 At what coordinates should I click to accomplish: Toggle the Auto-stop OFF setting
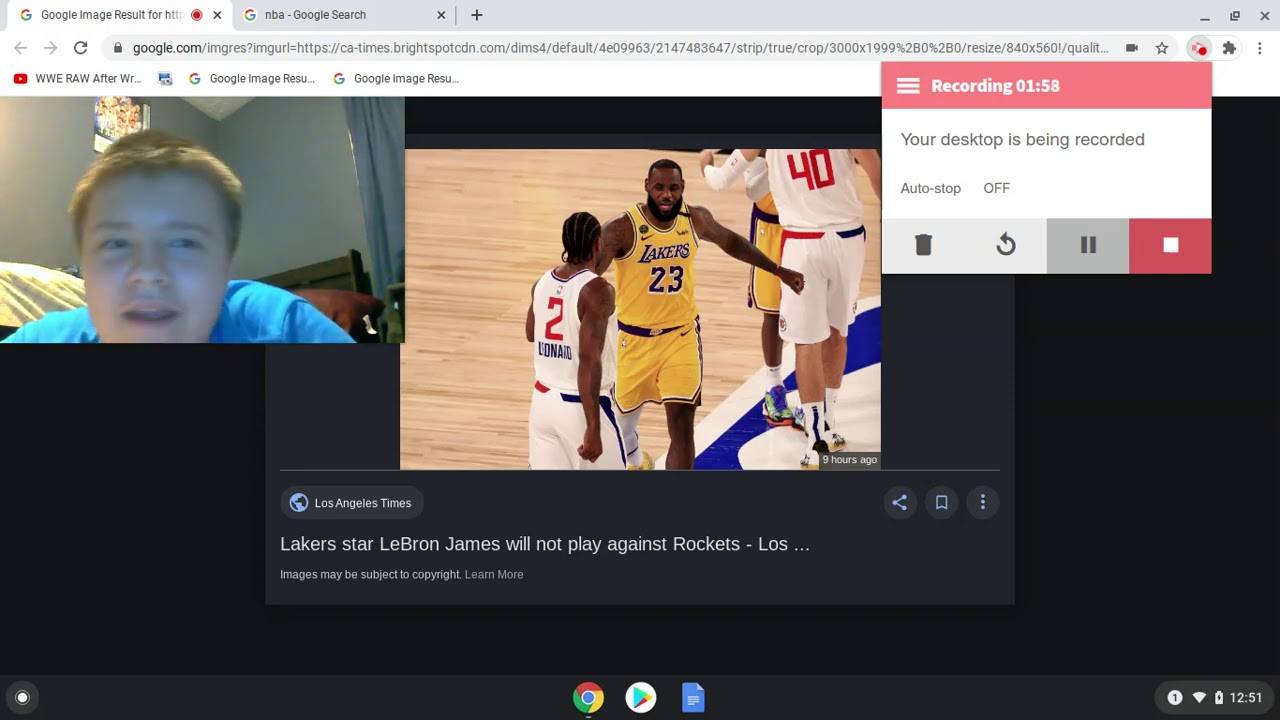pos(996,188)
